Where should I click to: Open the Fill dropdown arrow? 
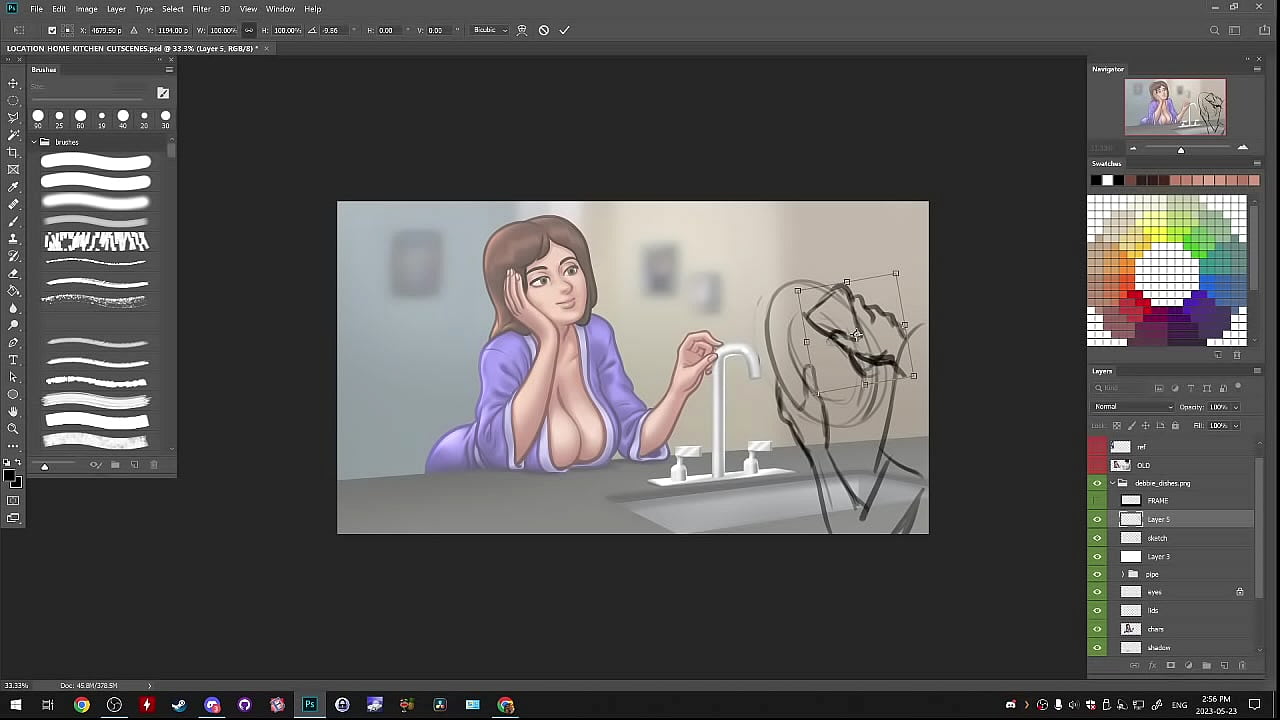click(x=1235, y=425)
